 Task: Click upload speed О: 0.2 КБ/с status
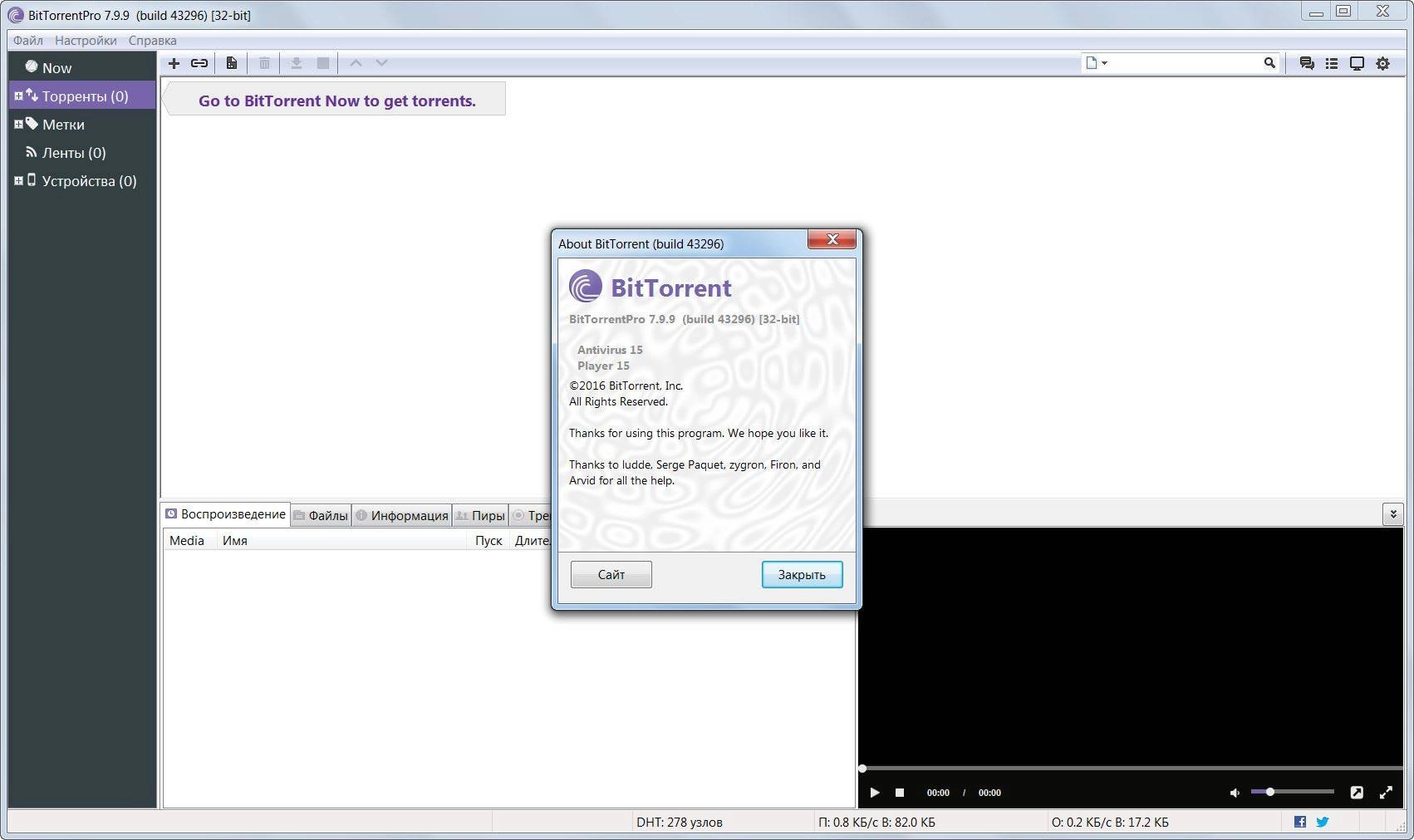click(1110, 823)
